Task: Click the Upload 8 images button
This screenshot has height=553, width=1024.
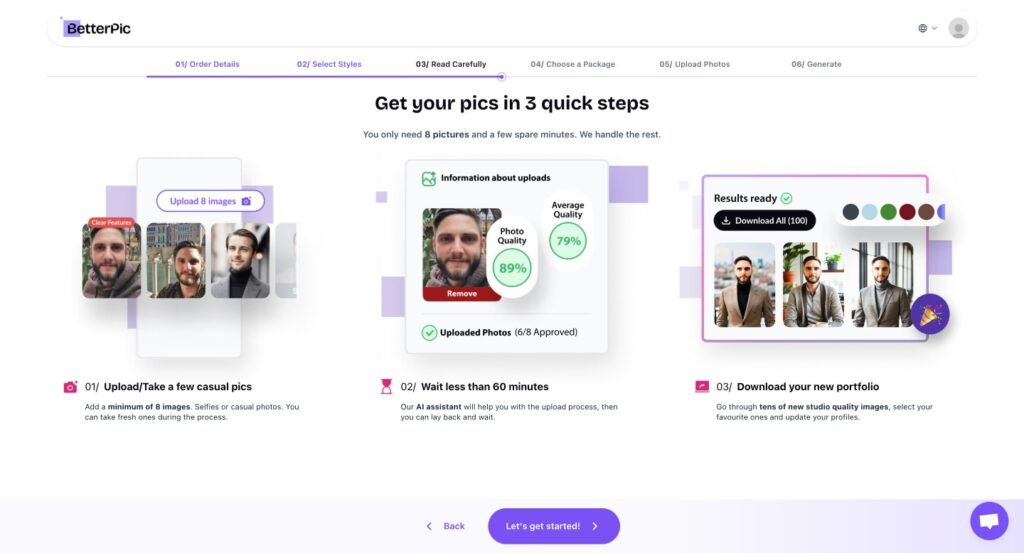Action: point(210,201)
